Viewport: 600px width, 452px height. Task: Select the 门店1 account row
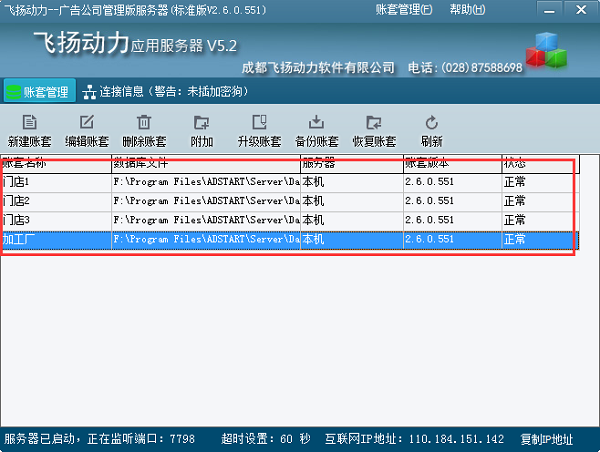150,182
